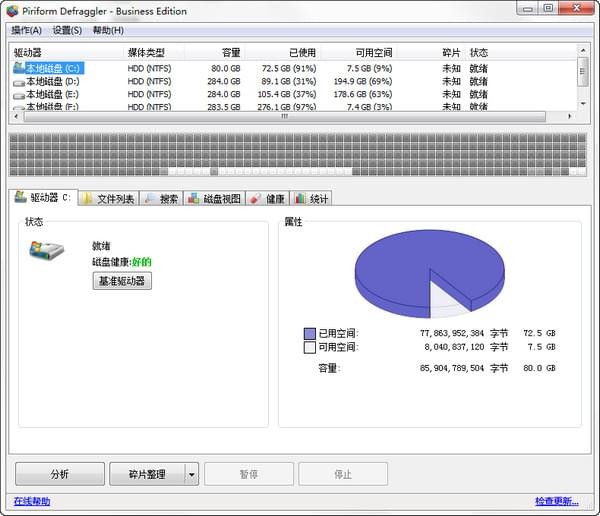This screenshot has height=516, width=600.
Task: Click the local disk E: drive icon
Action: point(18,94)
